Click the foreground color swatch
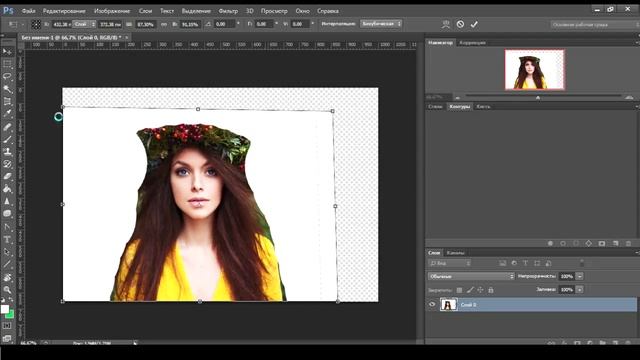Screen dimensions: 640x360 coord(4,309)
